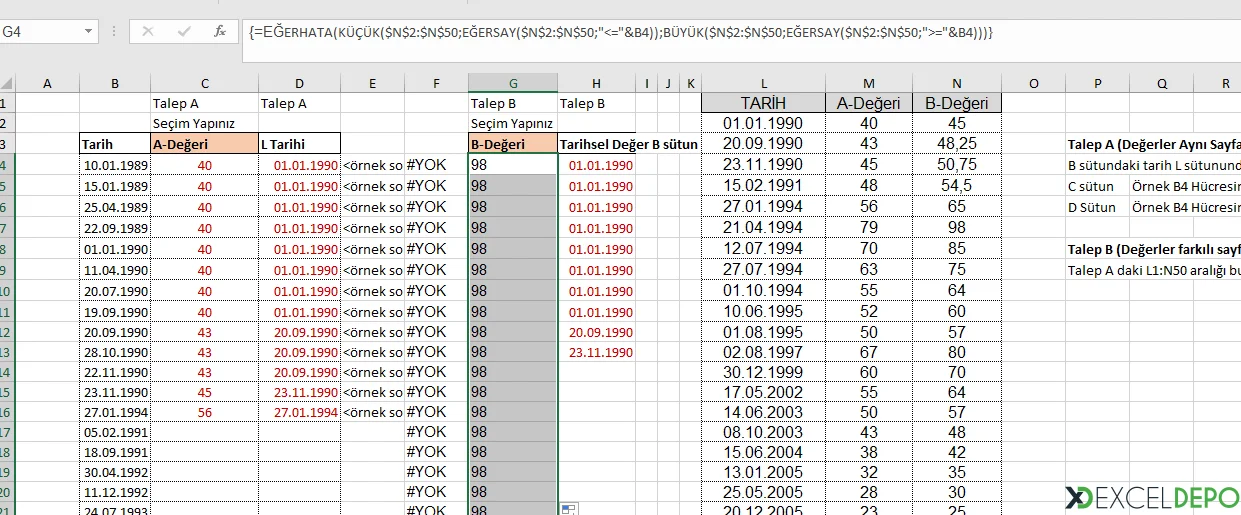Select column P header

pyautogui.click(x=1097, y=83)
